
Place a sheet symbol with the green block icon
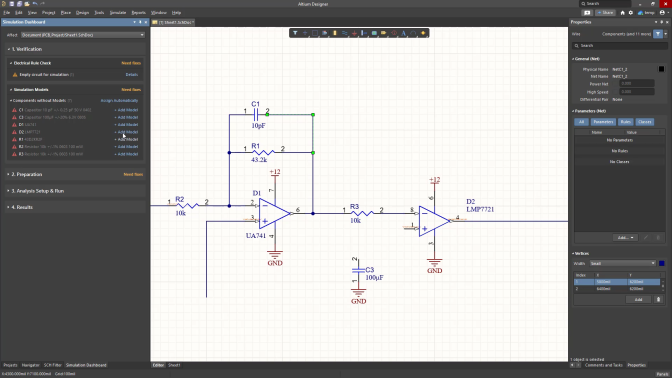click(374, 33)
